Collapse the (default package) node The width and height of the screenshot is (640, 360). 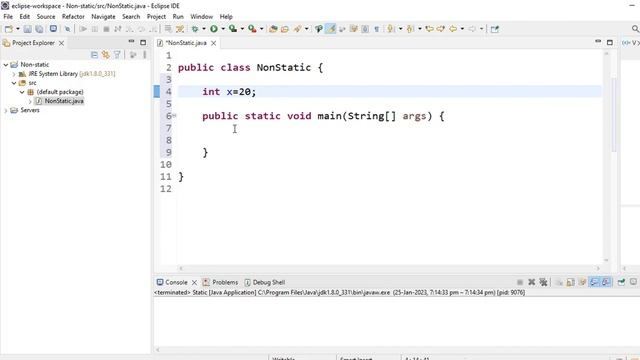(22, 92)
